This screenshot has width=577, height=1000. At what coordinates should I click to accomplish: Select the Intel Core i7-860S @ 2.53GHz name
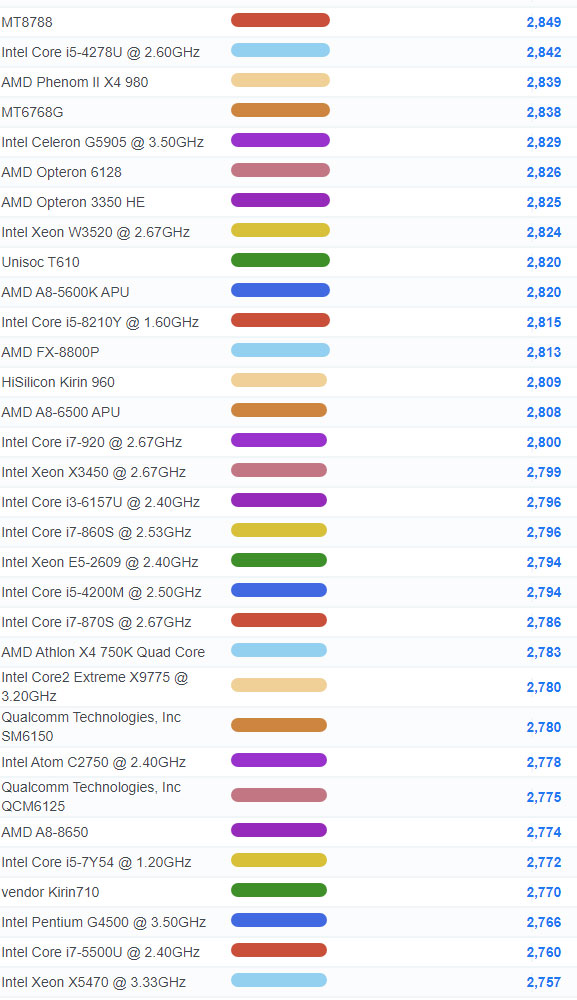96,532
